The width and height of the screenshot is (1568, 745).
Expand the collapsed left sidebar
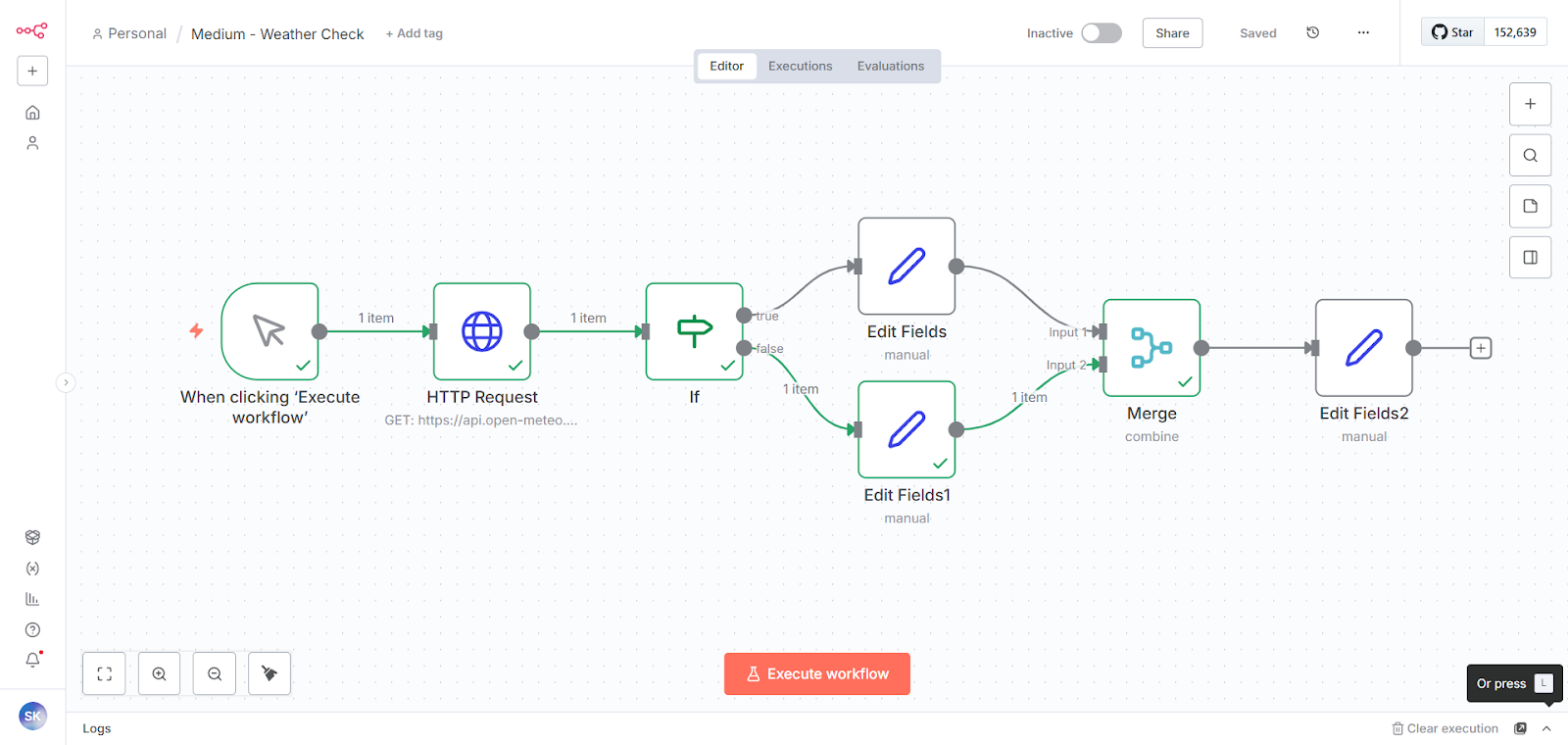click(66, 382)
